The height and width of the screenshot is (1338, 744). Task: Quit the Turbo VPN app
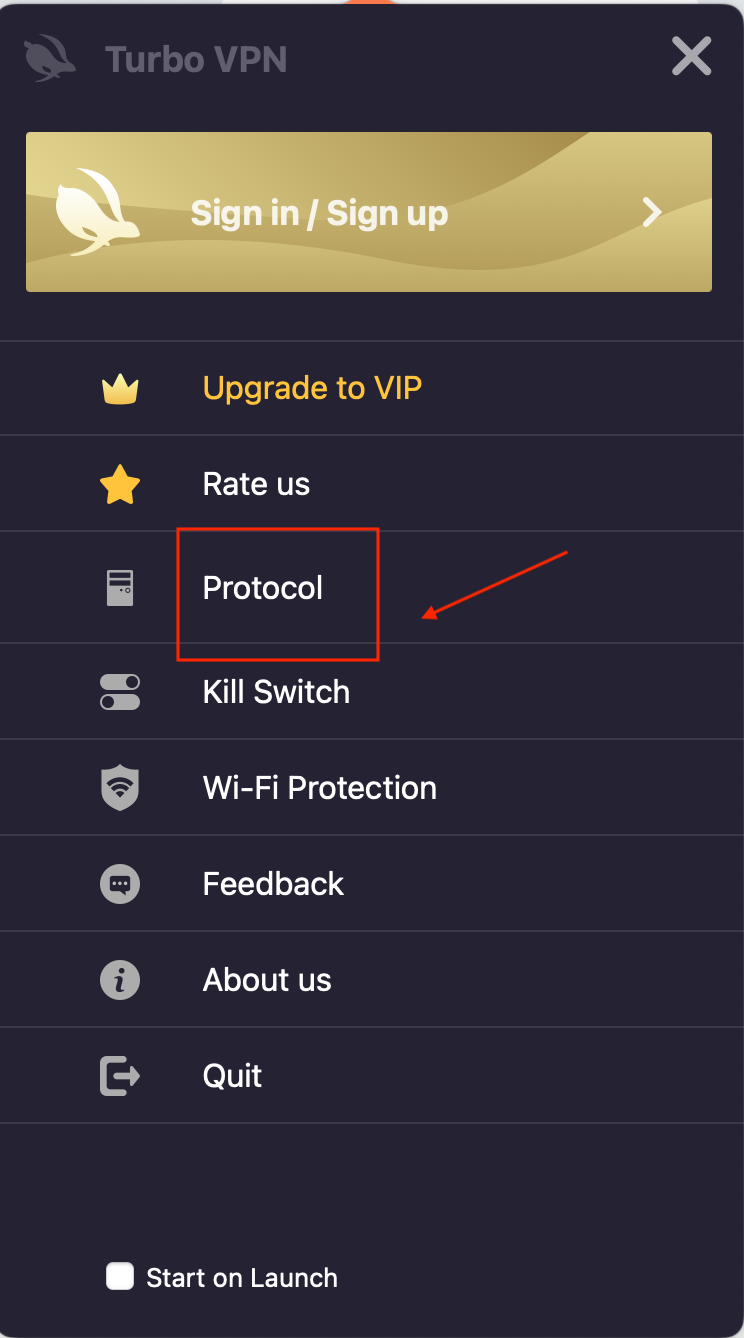tap(232, 1076)
